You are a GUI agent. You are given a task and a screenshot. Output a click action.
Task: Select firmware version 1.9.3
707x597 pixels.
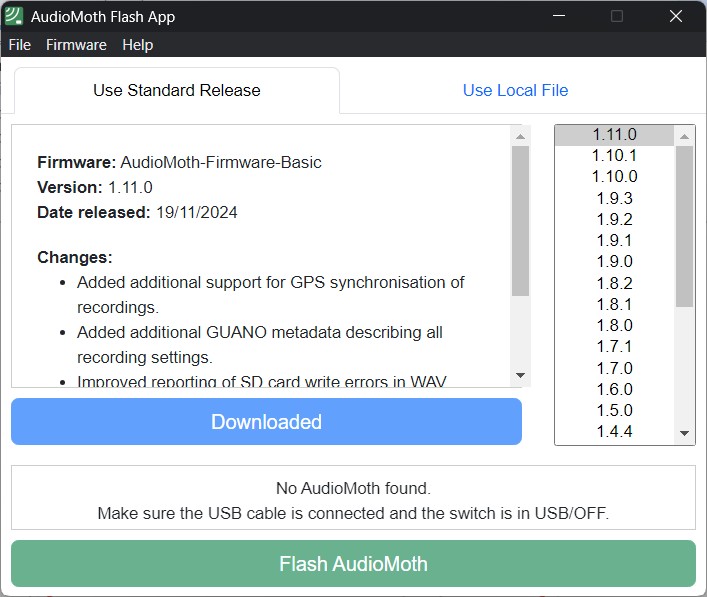click(615, 198)
